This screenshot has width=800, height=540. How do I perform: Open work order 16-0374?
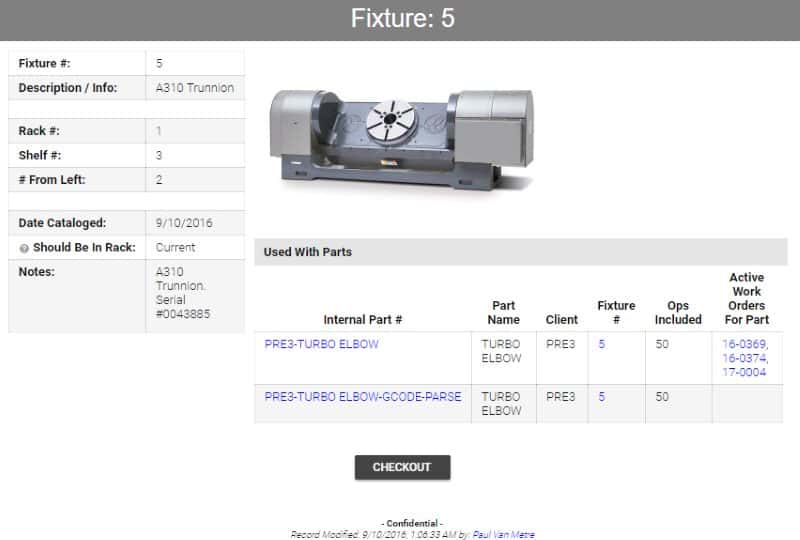click(745, 358)
